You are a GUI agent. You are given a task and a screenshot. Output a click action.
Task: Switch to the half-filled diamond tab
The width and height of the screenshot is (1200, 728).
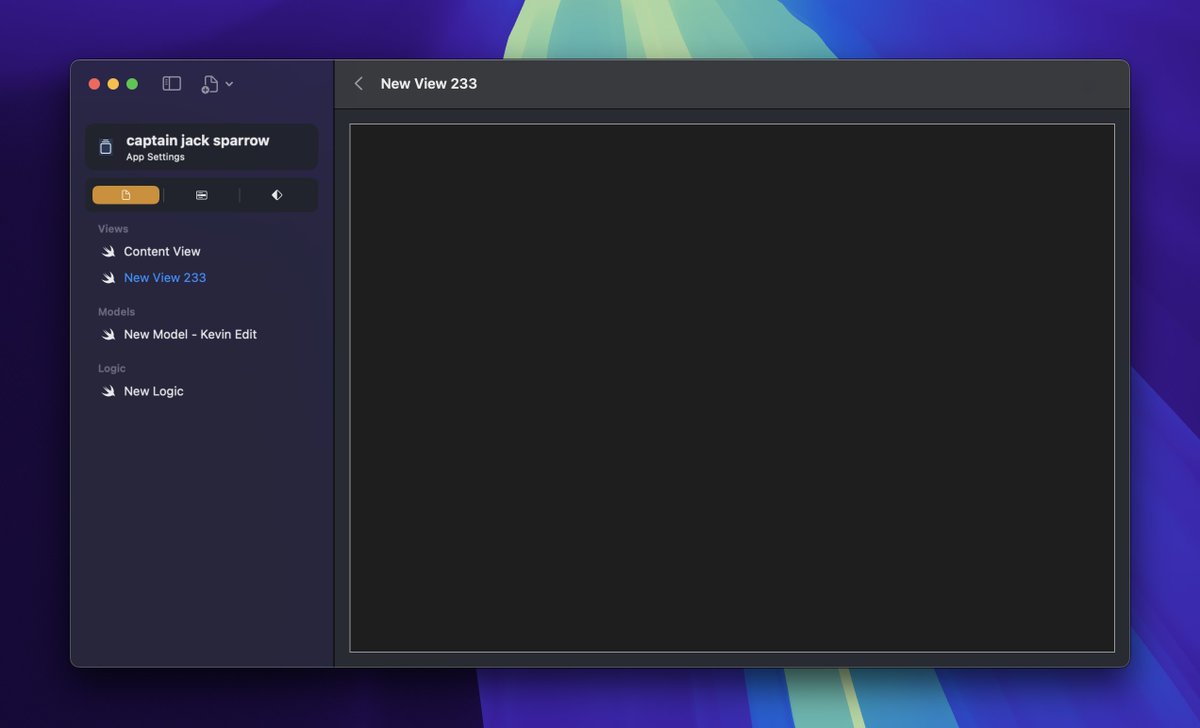coord(277,195)
